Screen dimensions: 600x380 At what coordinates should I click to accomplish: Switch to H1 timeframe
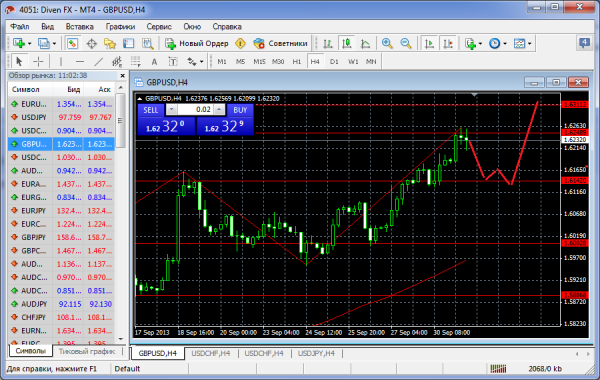[297, 62]
